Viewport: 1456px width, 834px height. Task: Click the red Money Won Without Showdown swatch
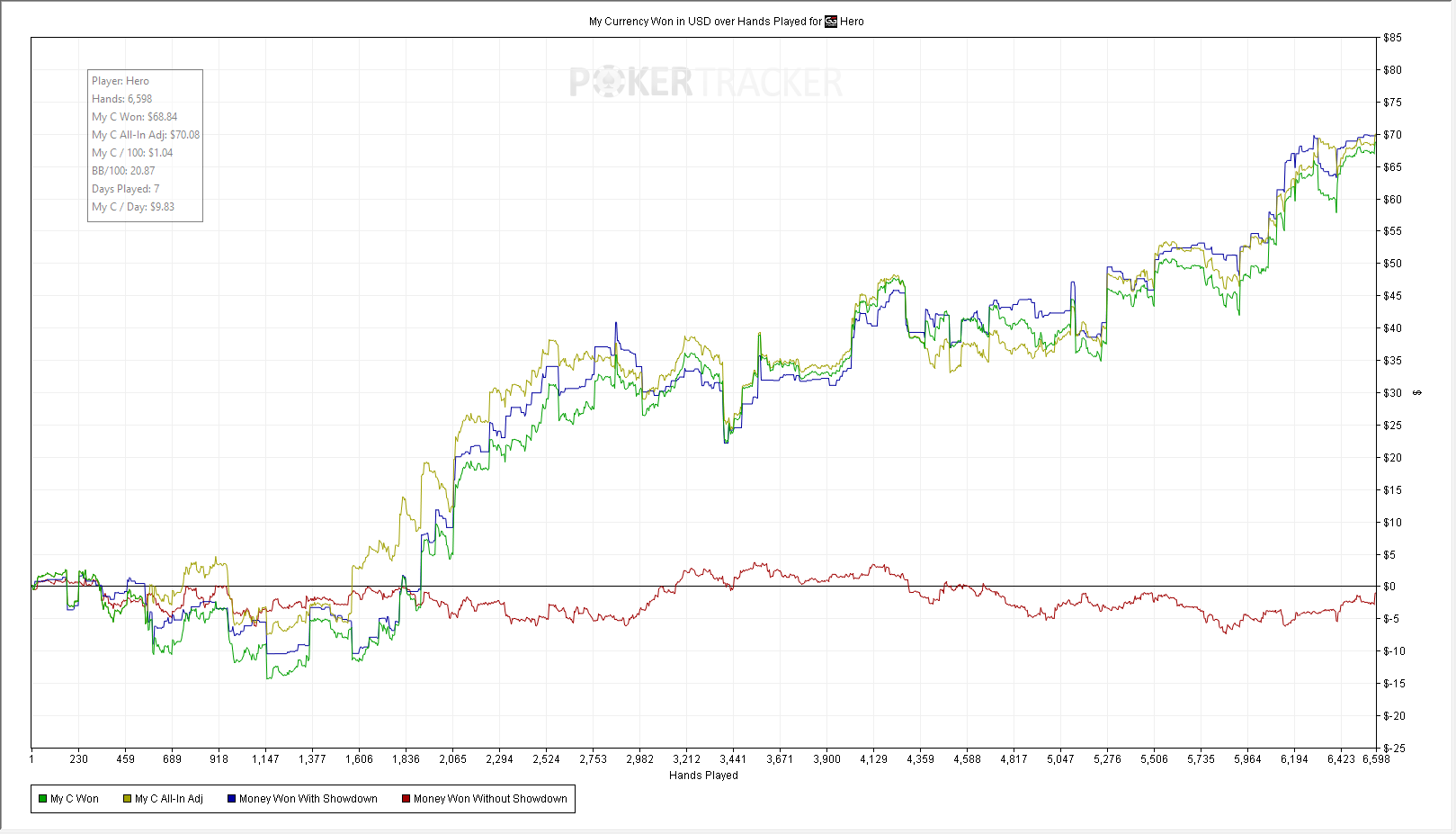(x=406, y=799)
